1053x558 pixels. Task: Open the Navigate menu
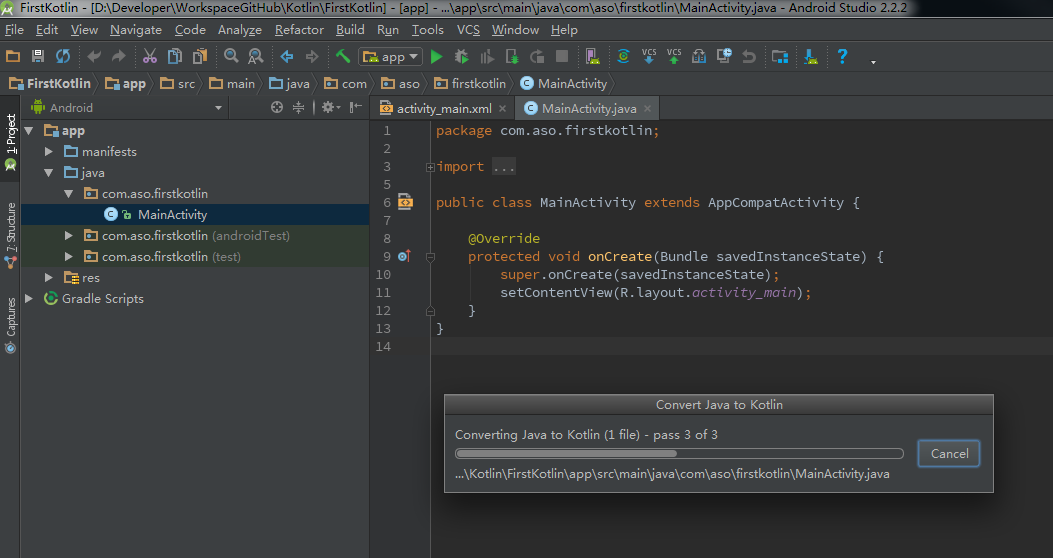coord(136,30)
